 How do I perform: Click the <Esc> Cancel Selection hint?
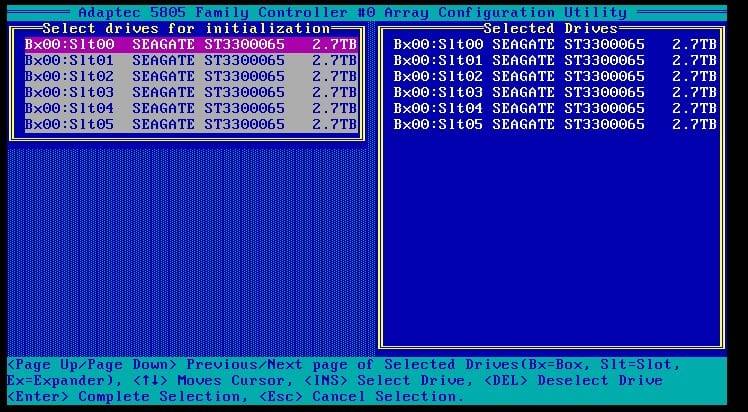pos(362,396)
